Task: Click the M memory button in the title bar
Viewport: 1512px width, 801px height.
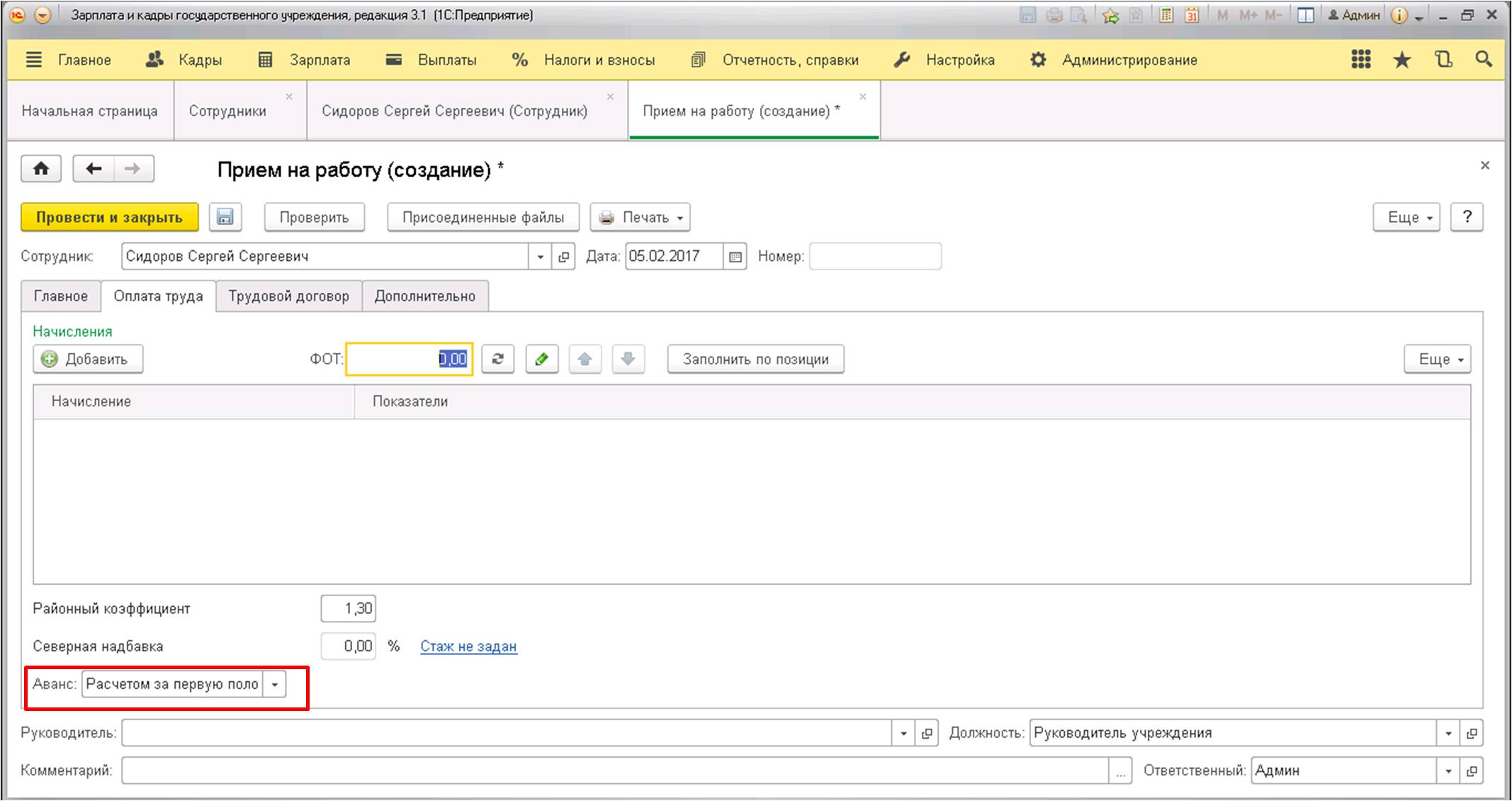Action: coord(1222,15)
